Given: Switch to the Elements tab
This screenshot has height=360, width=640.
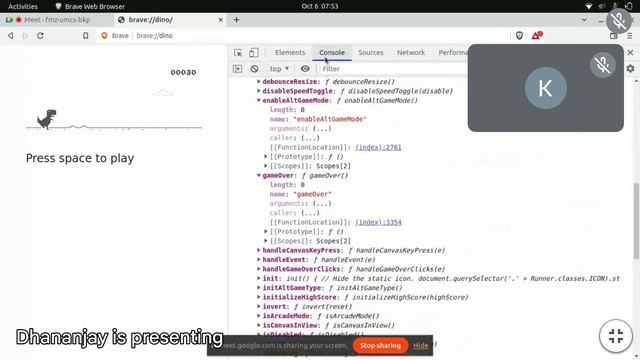Looking at the screenshot, I should click(x=290, y=53).
